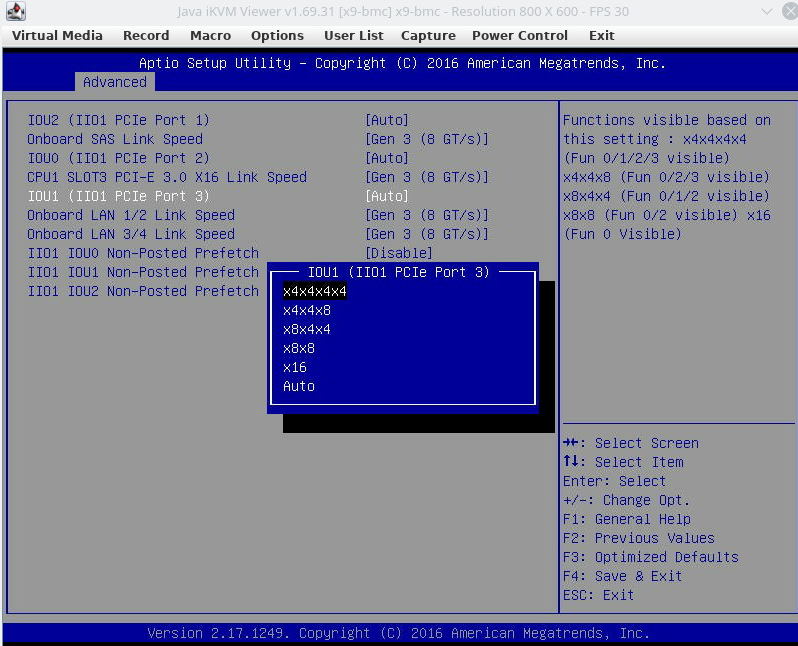The width and height of the screenshot is (798, 646).
Task: Click 'ESC: Exit' hint
Action: 598,595
